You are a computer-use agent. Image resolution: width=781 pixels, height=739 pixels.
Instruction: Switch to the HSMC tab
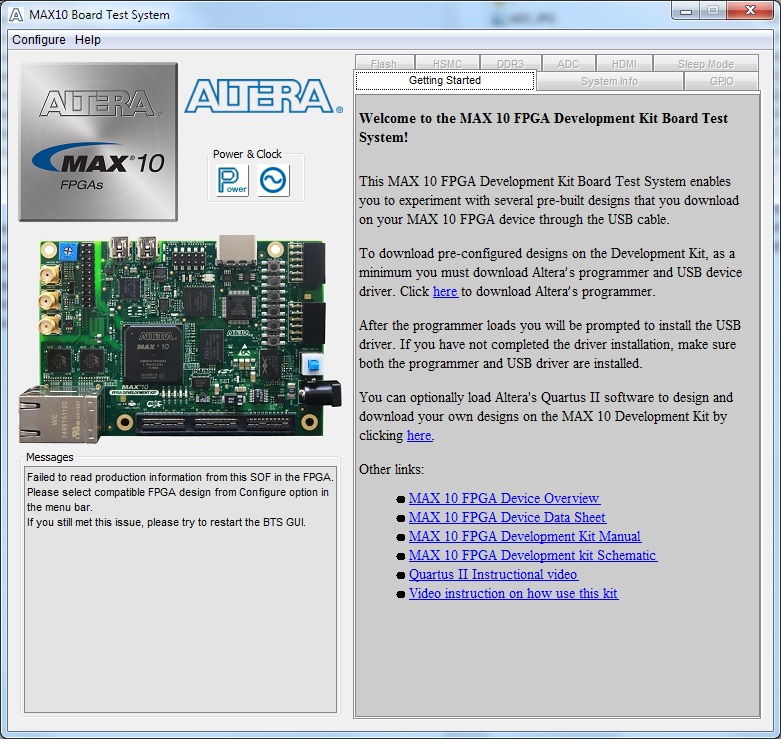pos(447,64)
